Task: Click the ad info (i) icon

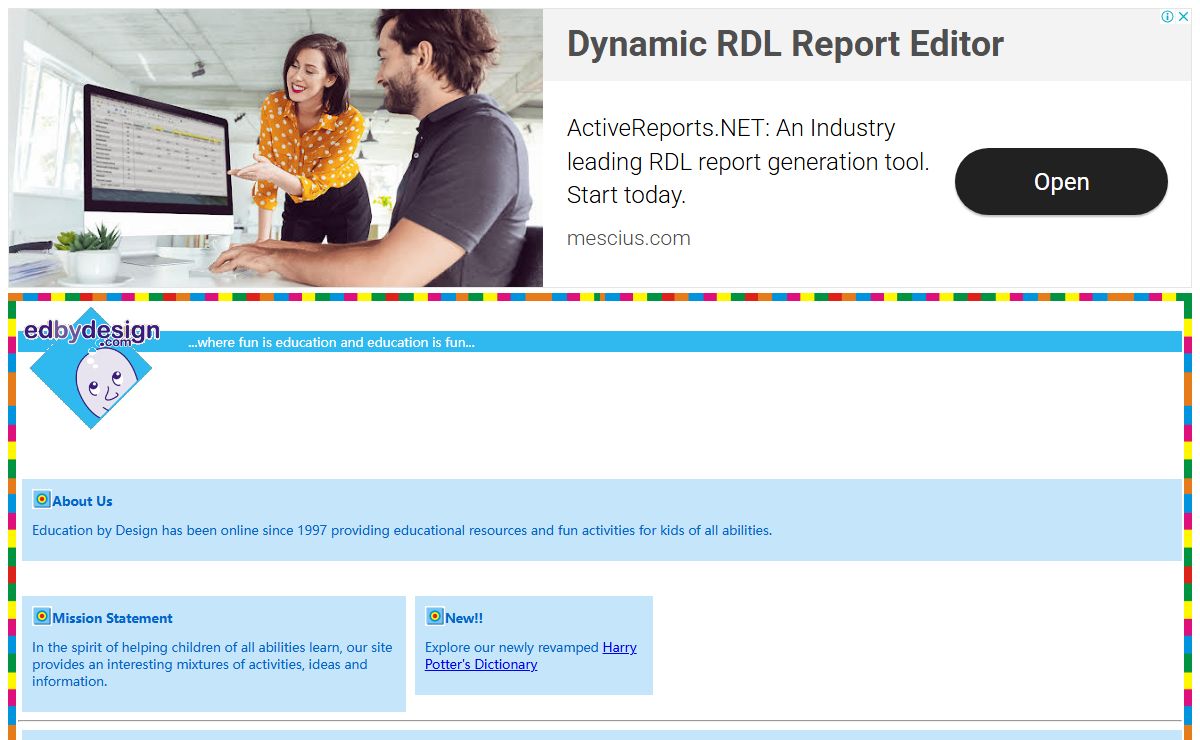Action: 1167,16
